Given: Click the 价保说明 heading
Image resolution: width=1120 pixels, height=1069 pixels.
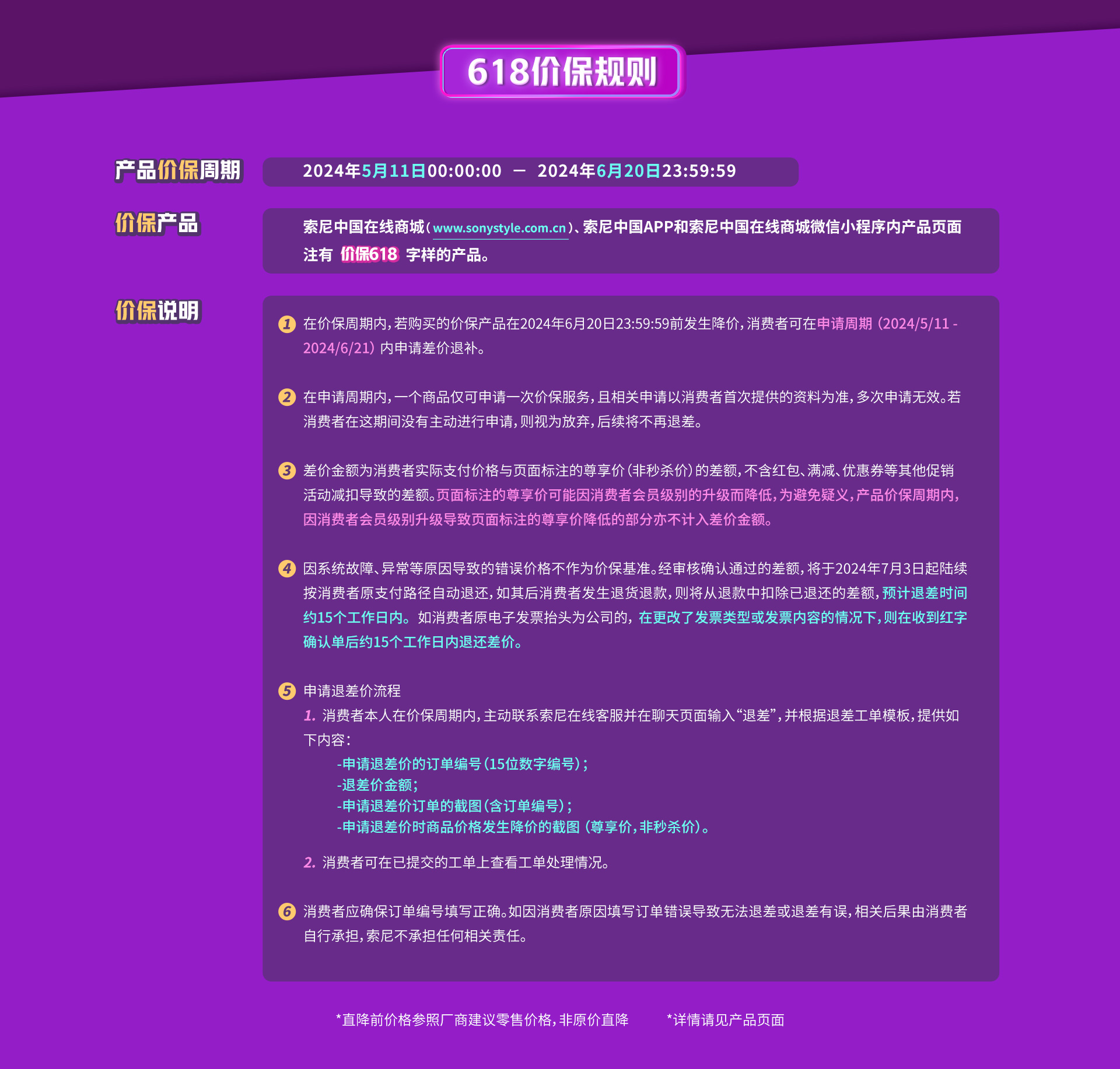Looking at the screenshot, I should click(x=157, y=310).
